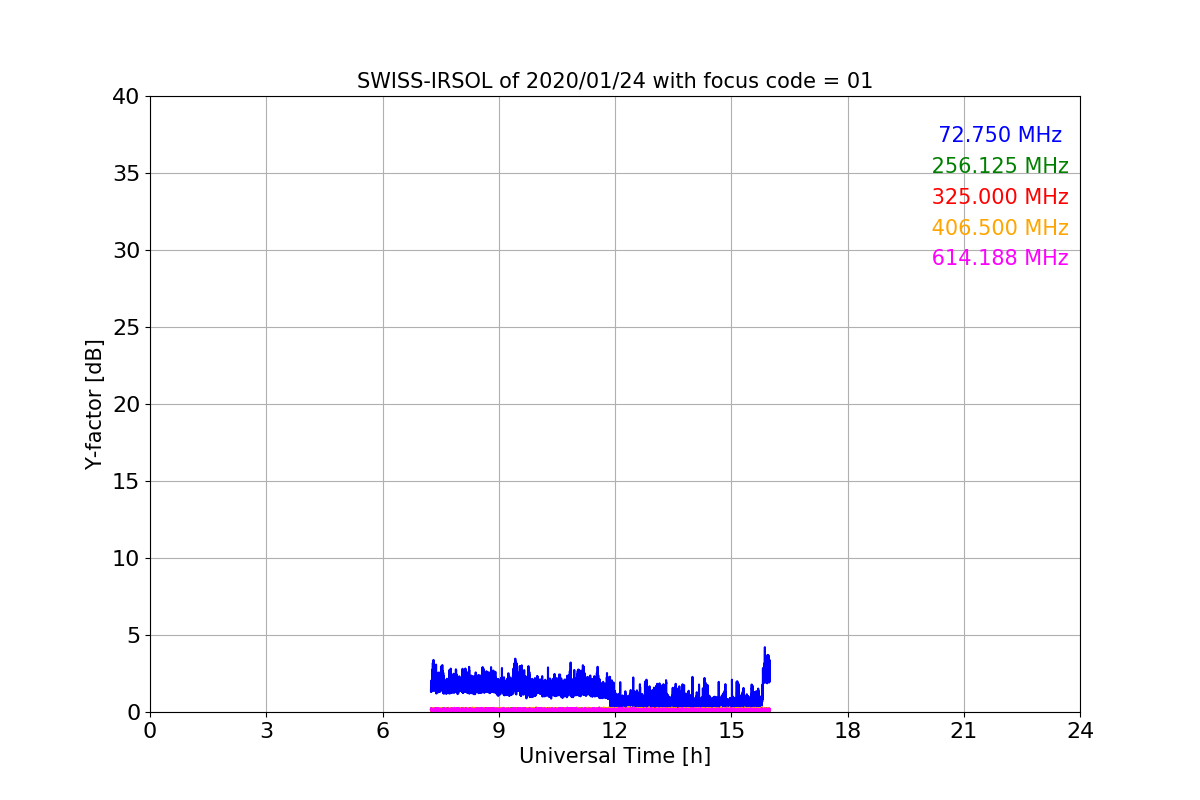
Task: Click the x-axis tick label 21
Action: (964, 731)
